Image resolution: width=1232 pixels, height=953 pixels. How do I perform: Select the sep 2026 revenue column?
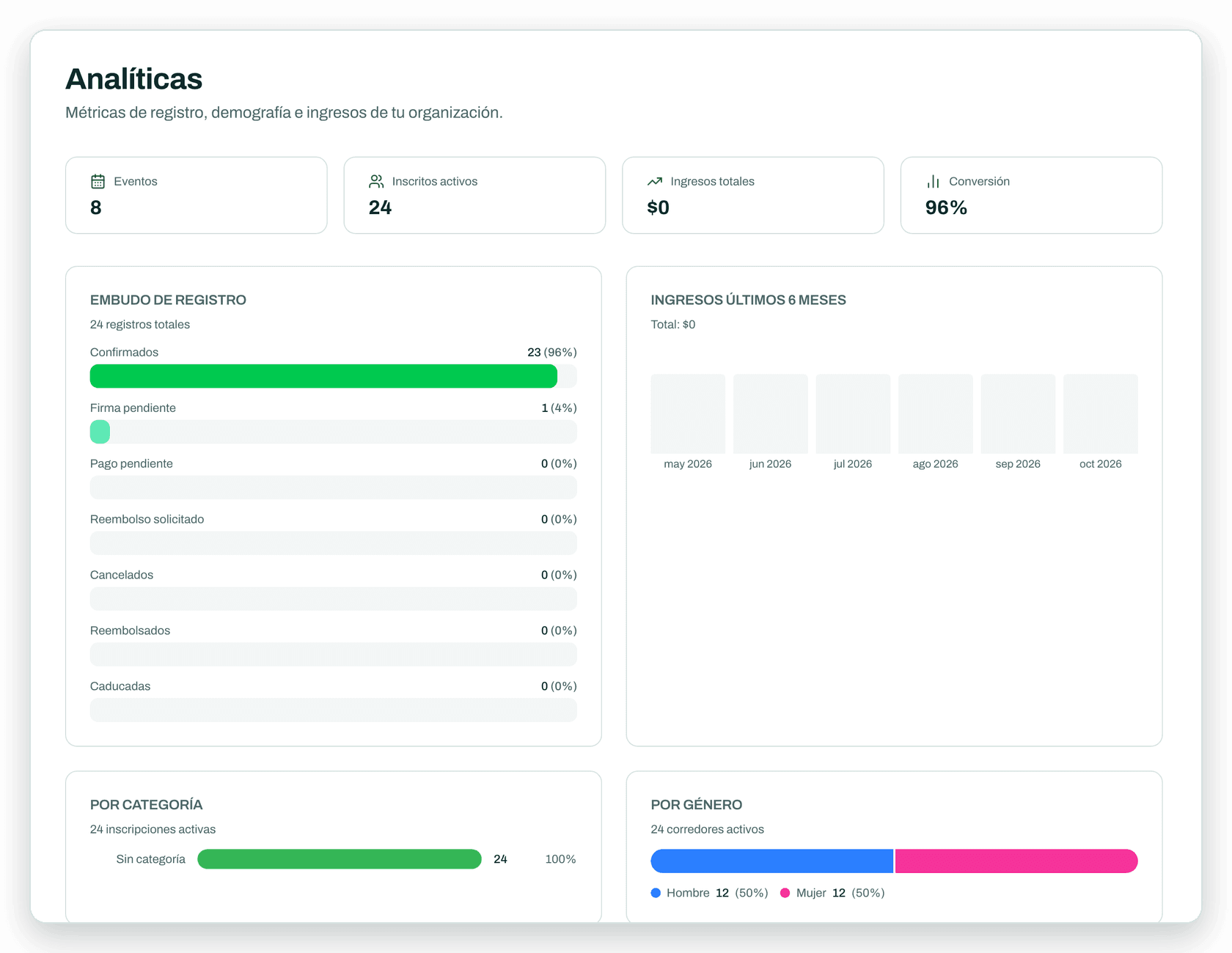point(1018,414)
